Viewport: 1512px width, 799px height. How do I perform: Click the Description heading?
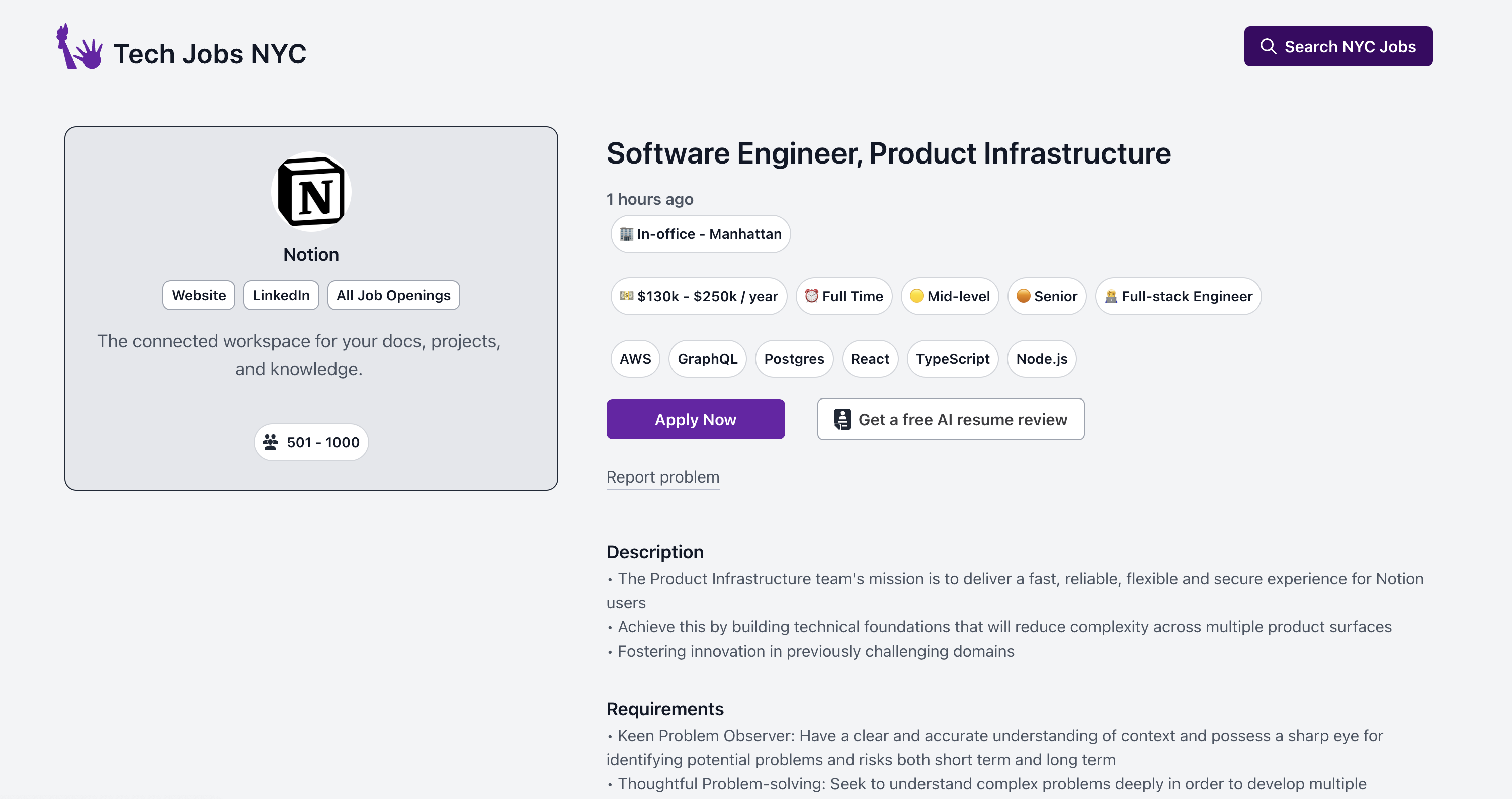[654, 552]
